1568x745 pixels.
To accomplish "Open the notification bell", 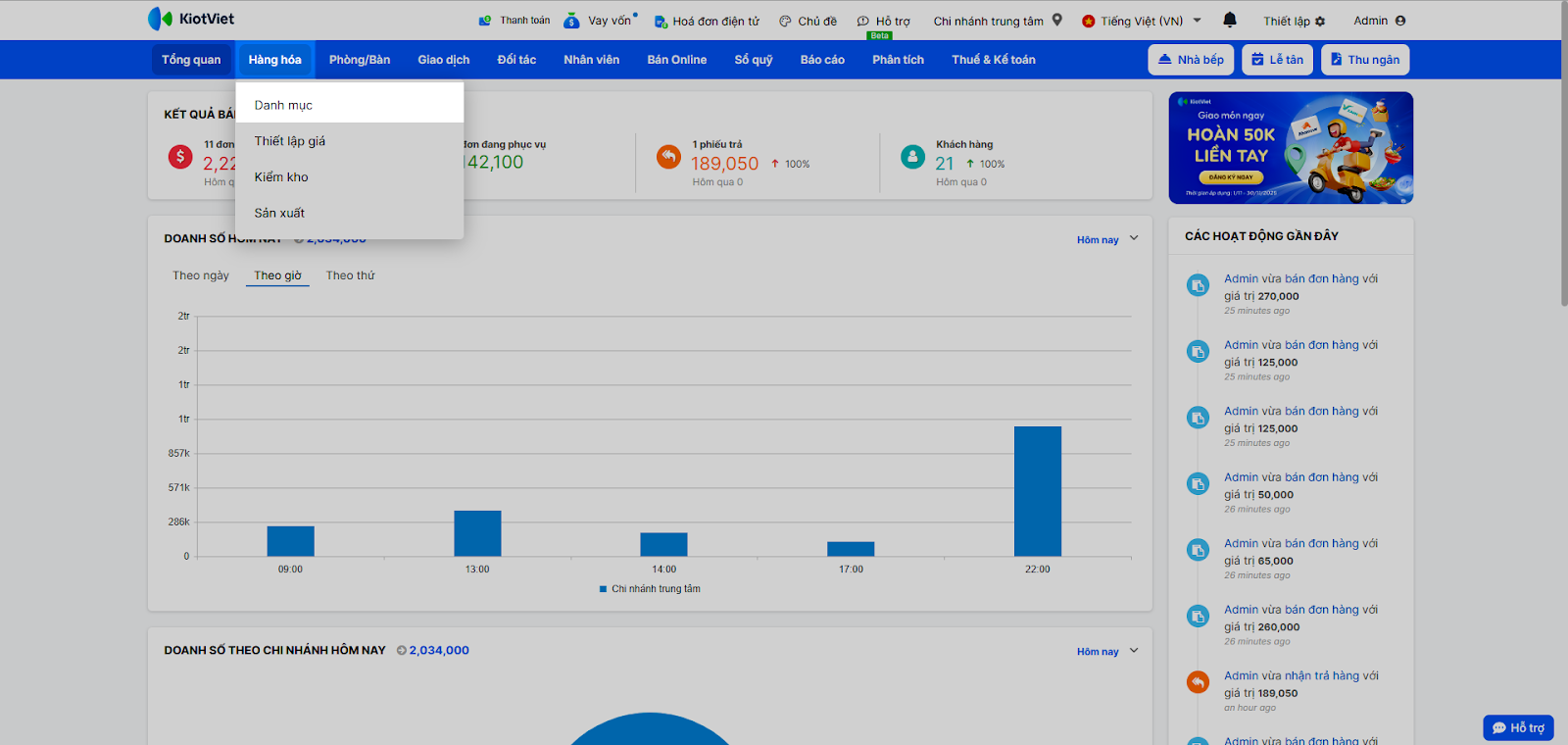I will point(1230,20).
